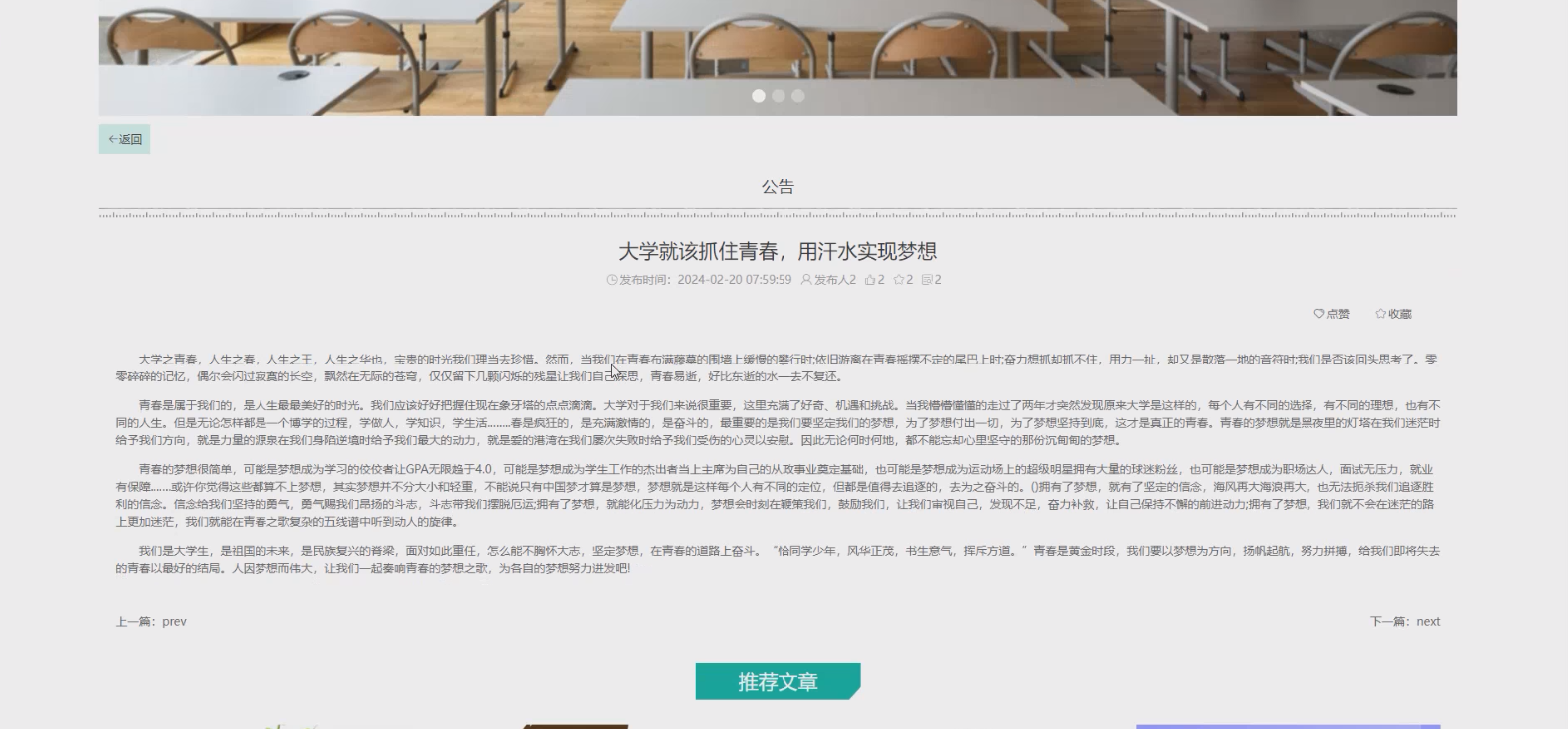
Task: Select the third carousel dot
Action: click(x=798, y=96)
